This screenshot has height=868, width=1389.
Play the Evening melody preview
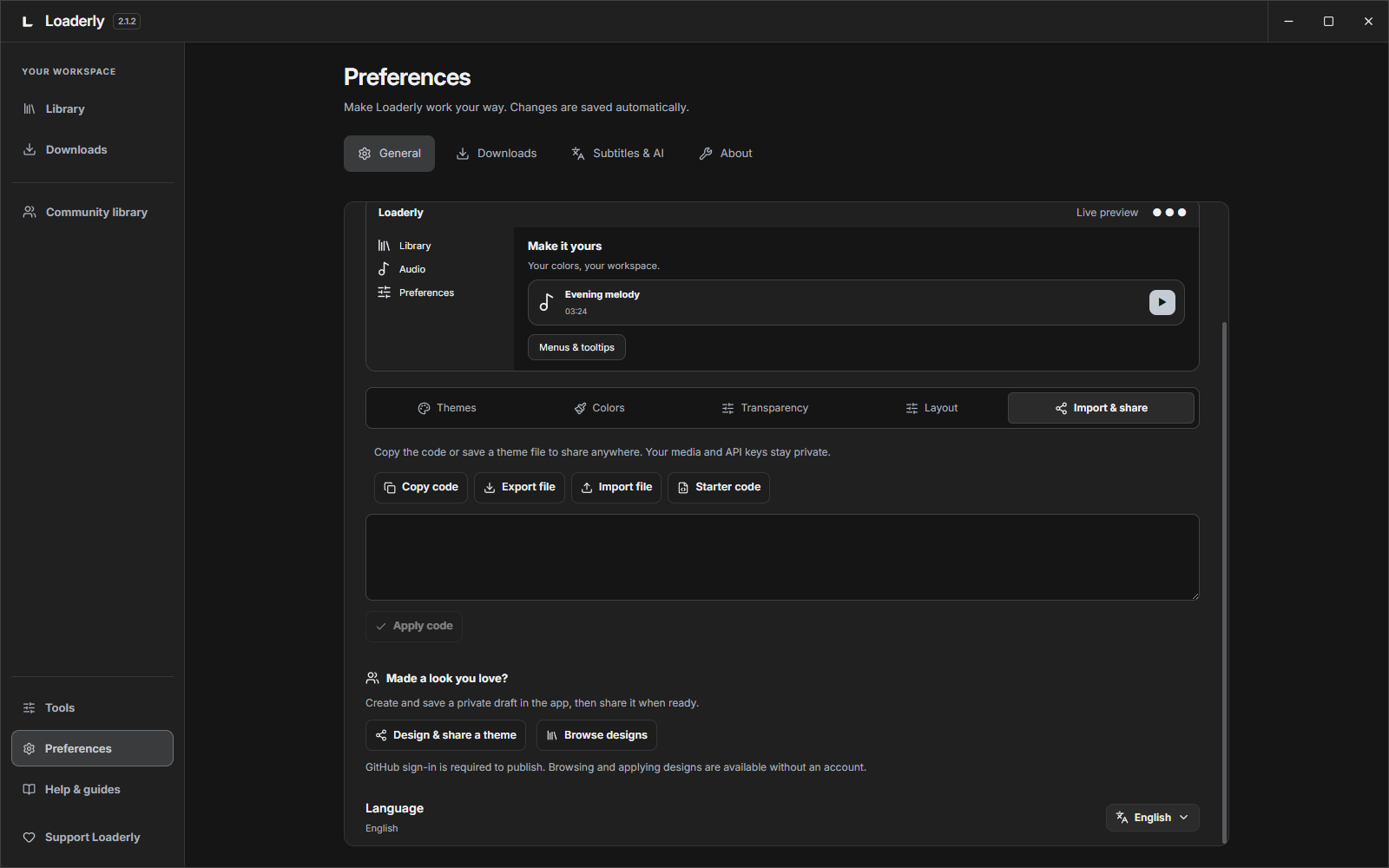(x=1162, y=302)
